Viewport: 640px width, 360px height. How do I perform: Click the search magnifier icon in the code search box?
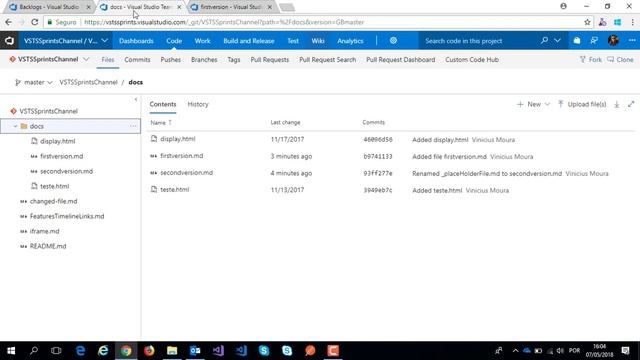(x=544, y=40)
